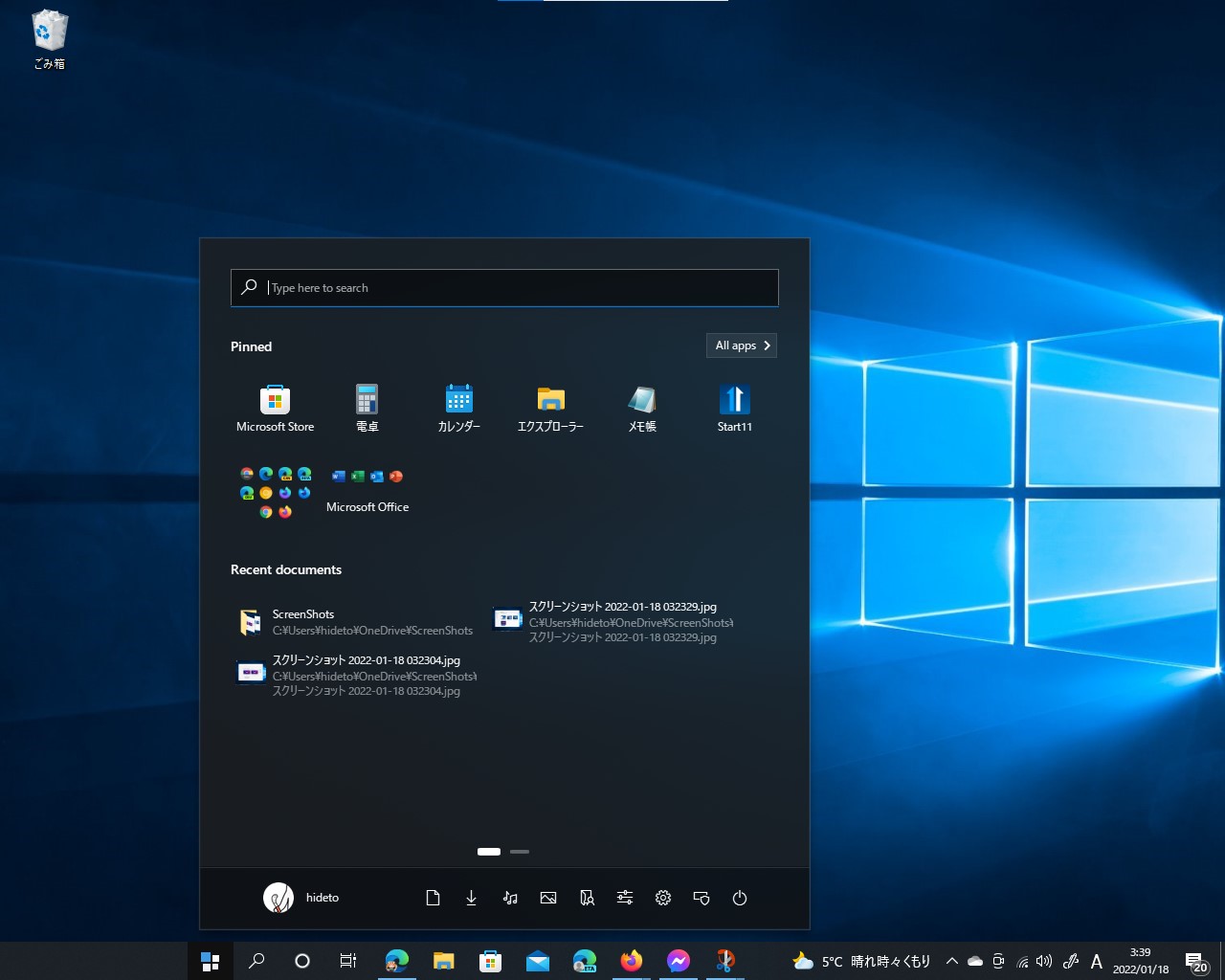Toggle IME input mode A indicator

click(1097, 961)
